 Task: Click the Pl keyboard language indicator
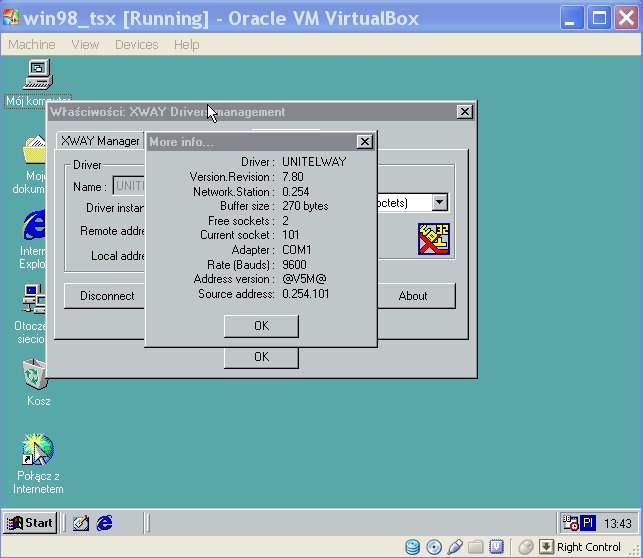click(x=588, y=523)
